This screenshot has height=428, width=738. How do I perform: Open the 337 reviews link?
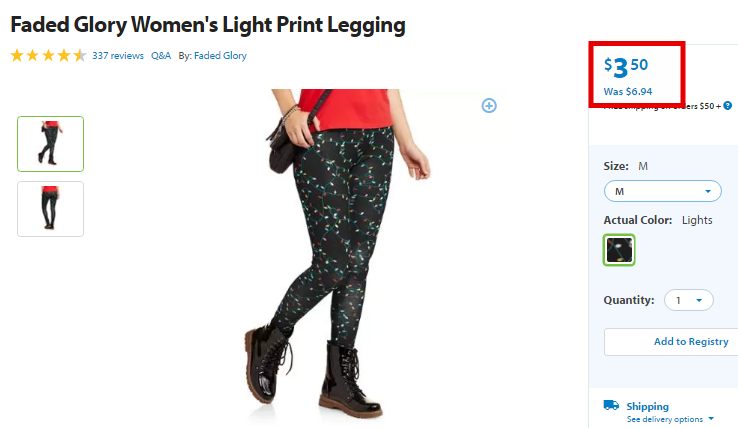pos(118,56)
